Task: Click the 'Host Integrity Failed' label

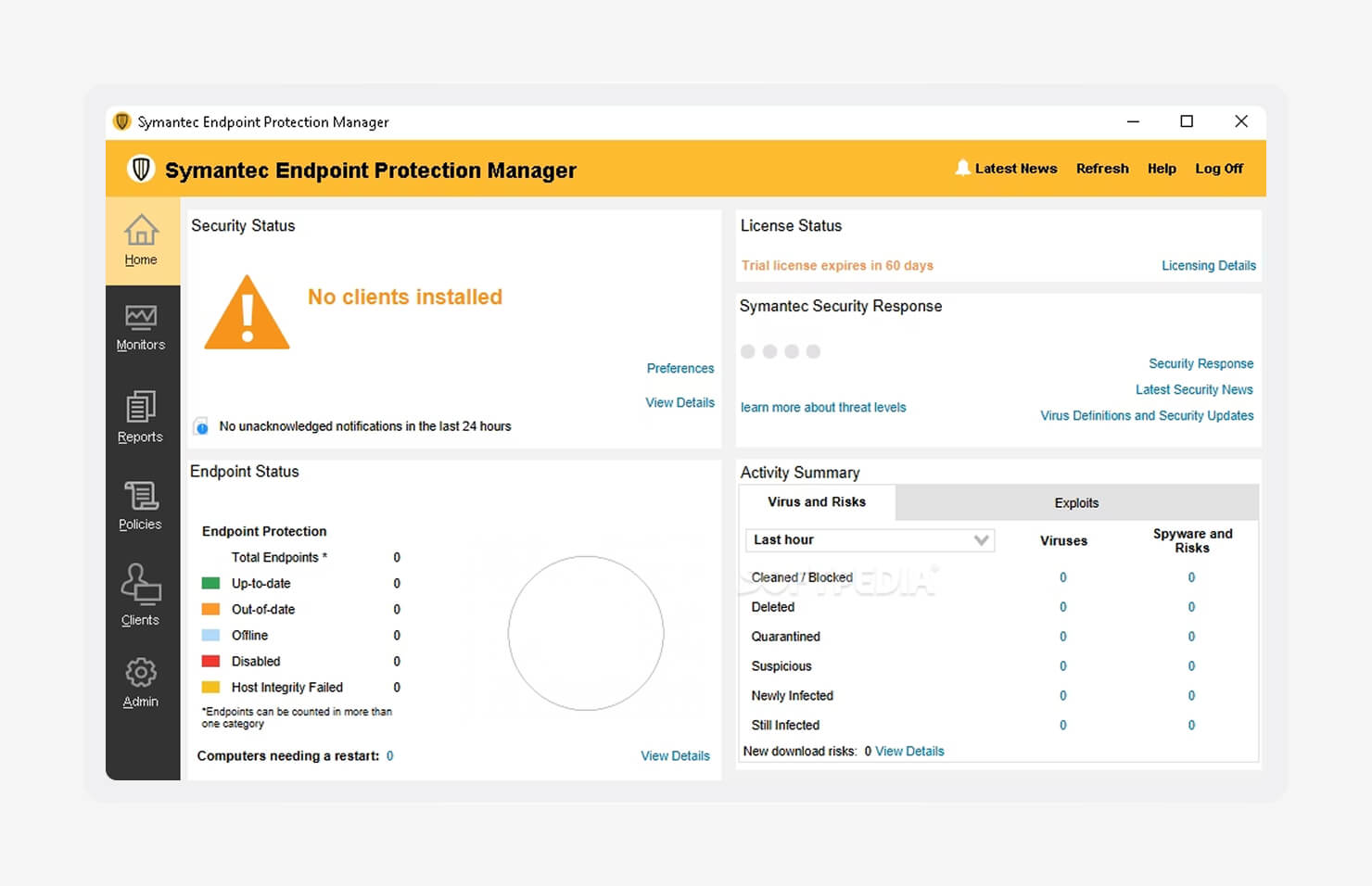Action: (287, 687)
